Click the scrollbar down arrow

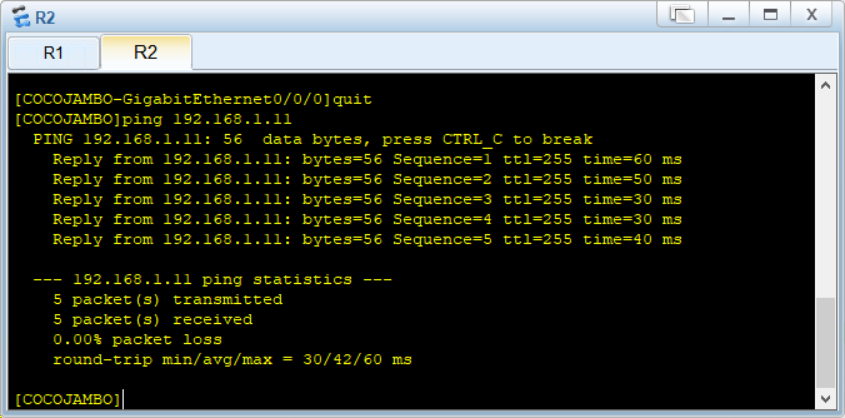pyautogui.click(x=825, y=399)
